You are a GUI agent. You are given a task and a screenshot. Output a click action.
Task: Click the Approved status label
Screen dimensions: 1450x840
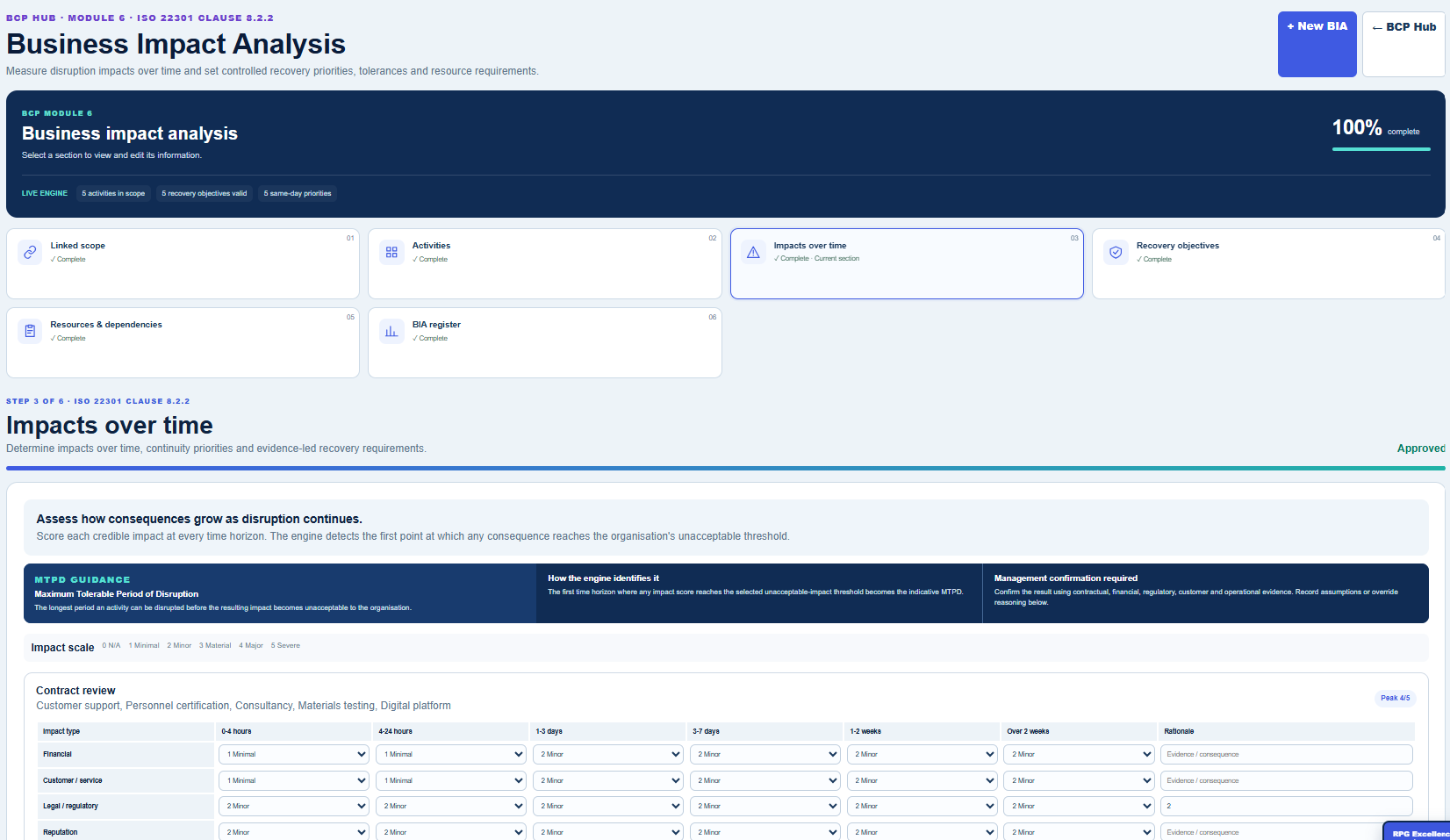tap(1421, 449)
